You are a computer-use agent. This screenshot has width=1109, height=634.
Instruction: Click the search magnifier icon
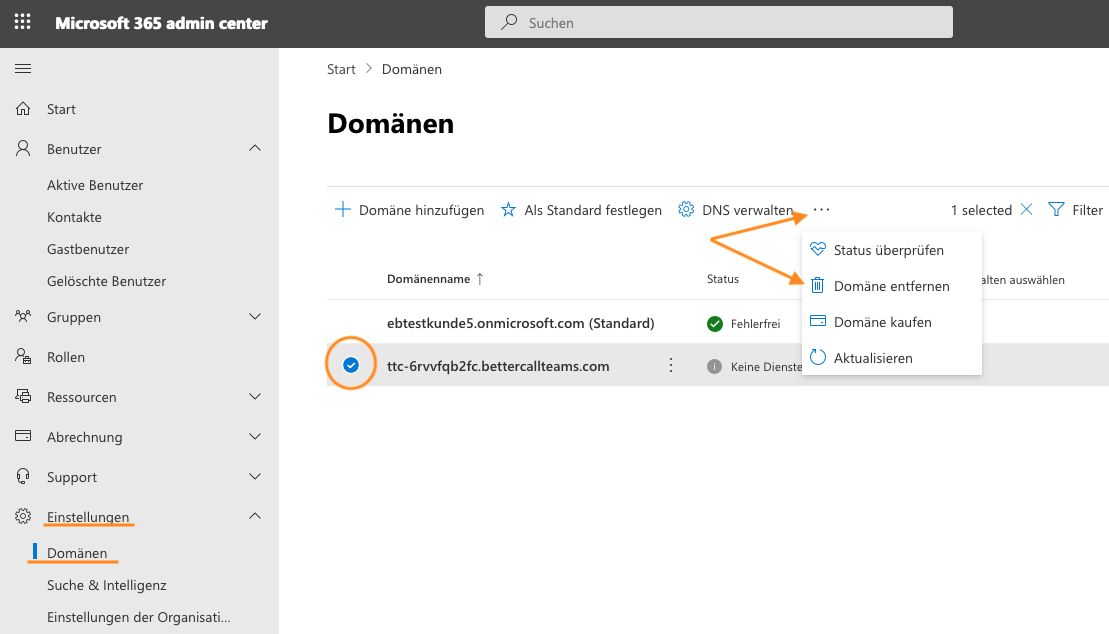[509, 23]
